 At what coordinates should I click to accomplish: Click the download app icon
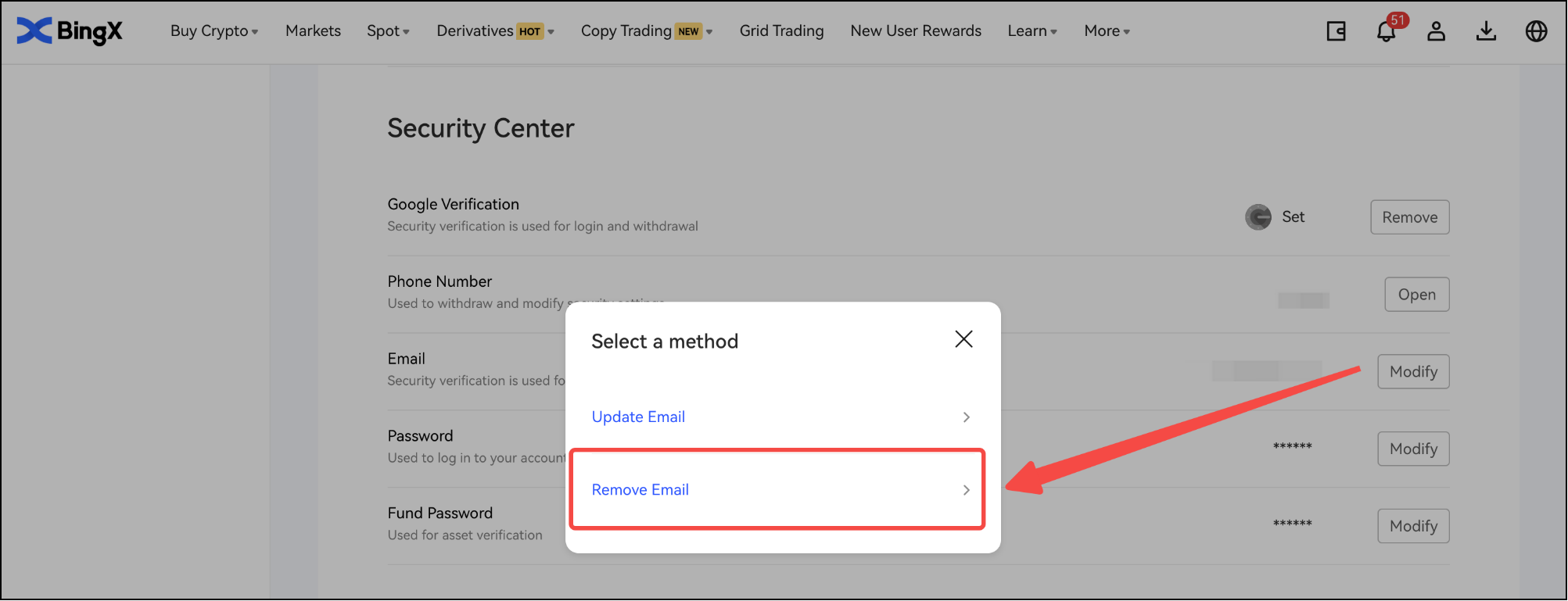[x=1486, y=31]
